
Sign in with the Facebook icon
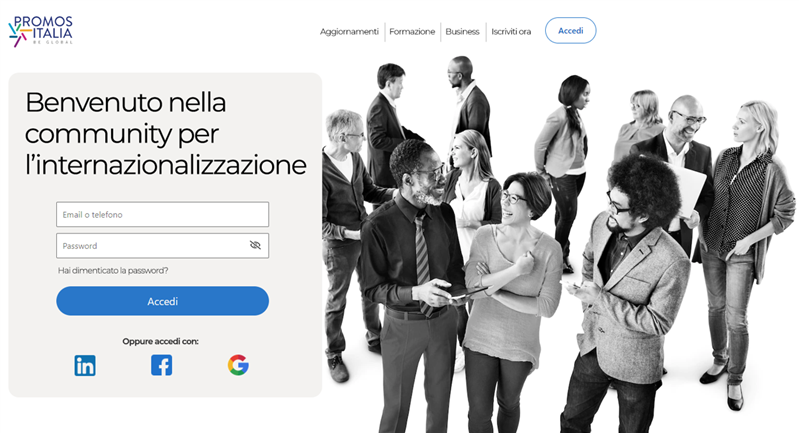pyautogui.click(x=162, y=365)
